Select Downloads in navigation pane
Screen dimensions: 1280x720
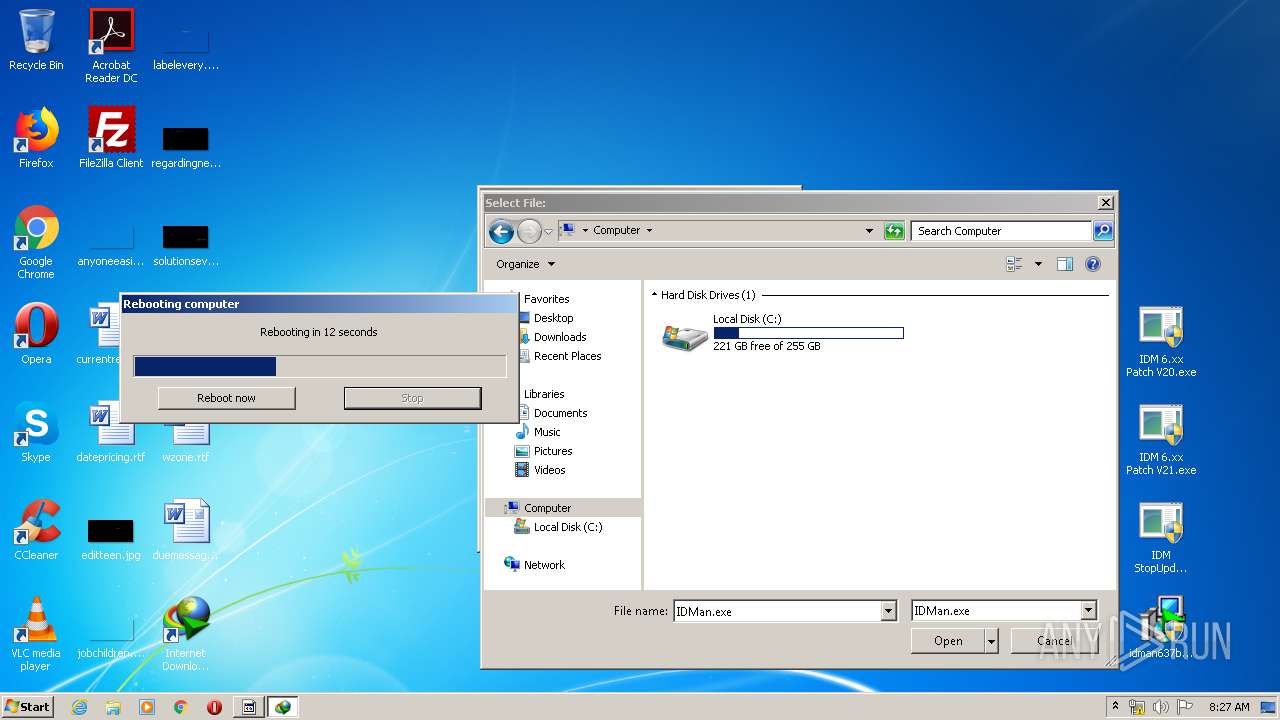tap(560, 337)
